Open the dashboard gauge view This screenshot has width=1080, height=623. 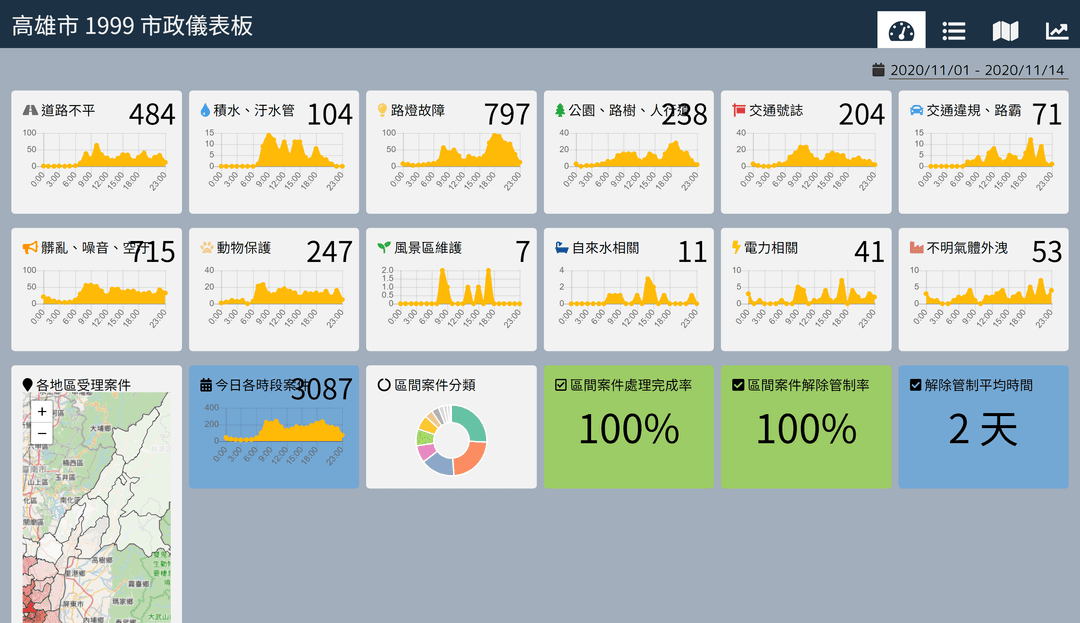point(901,30)
